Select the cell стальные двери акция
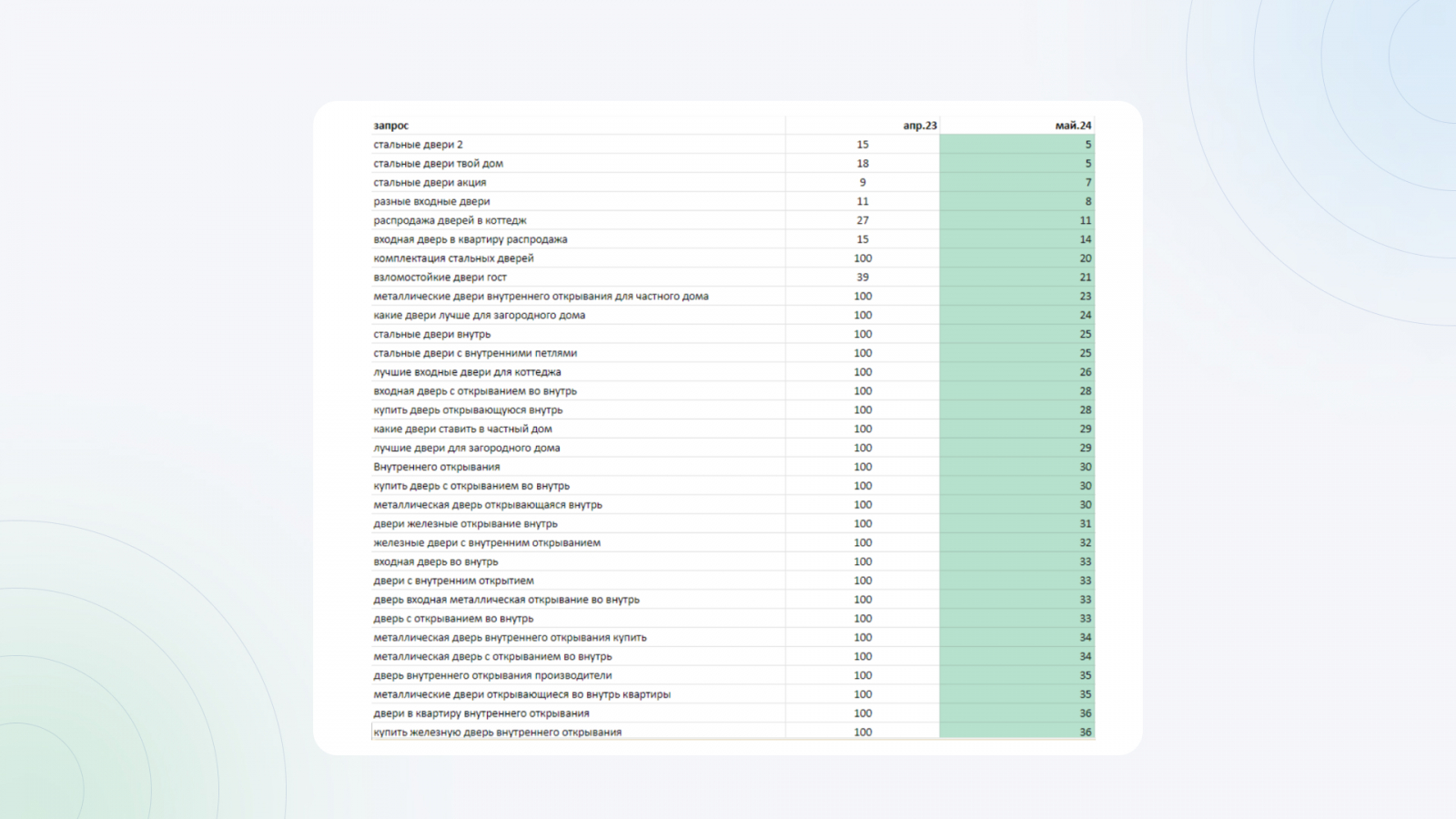This screenshot has width=1456, height=819. coord(578,182)
